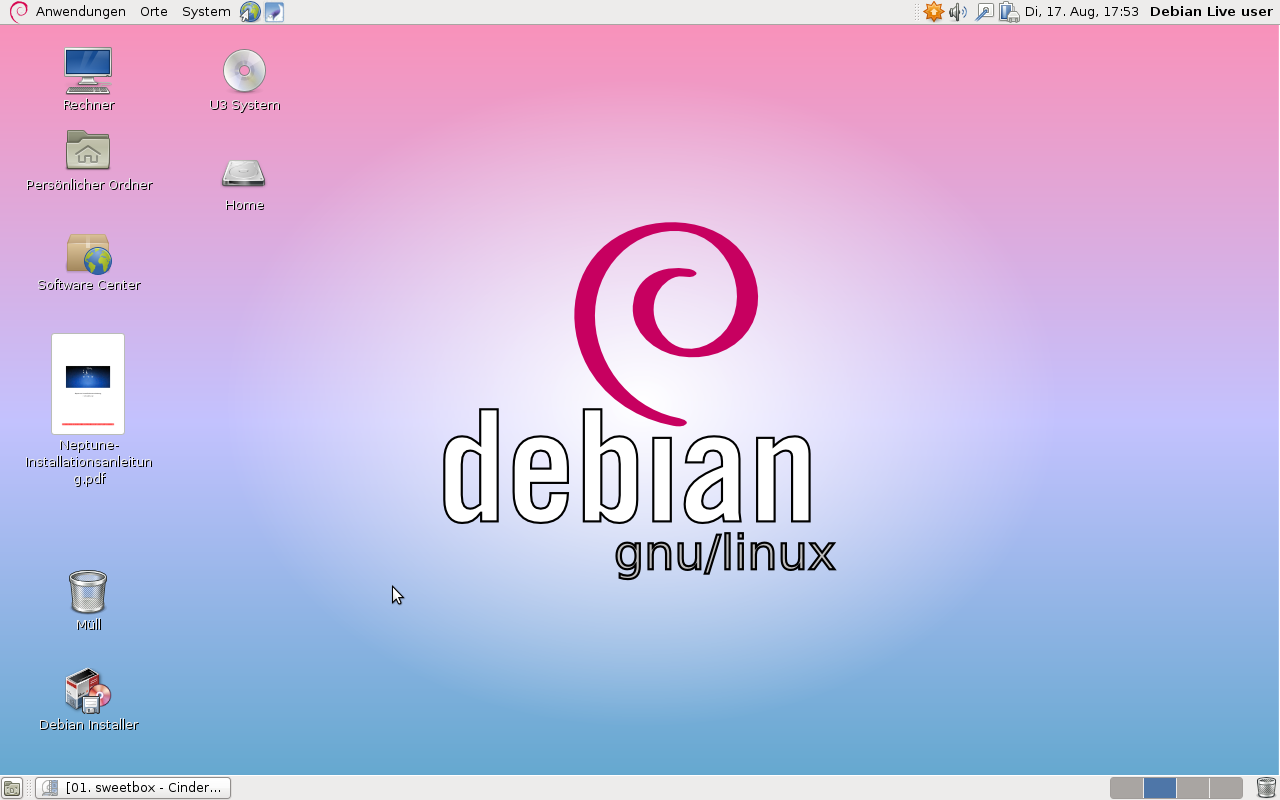The width and height of the screenshot is (1280, 800).
Task: Click the network connection tray icon
Action: click(x=984, y=12)
